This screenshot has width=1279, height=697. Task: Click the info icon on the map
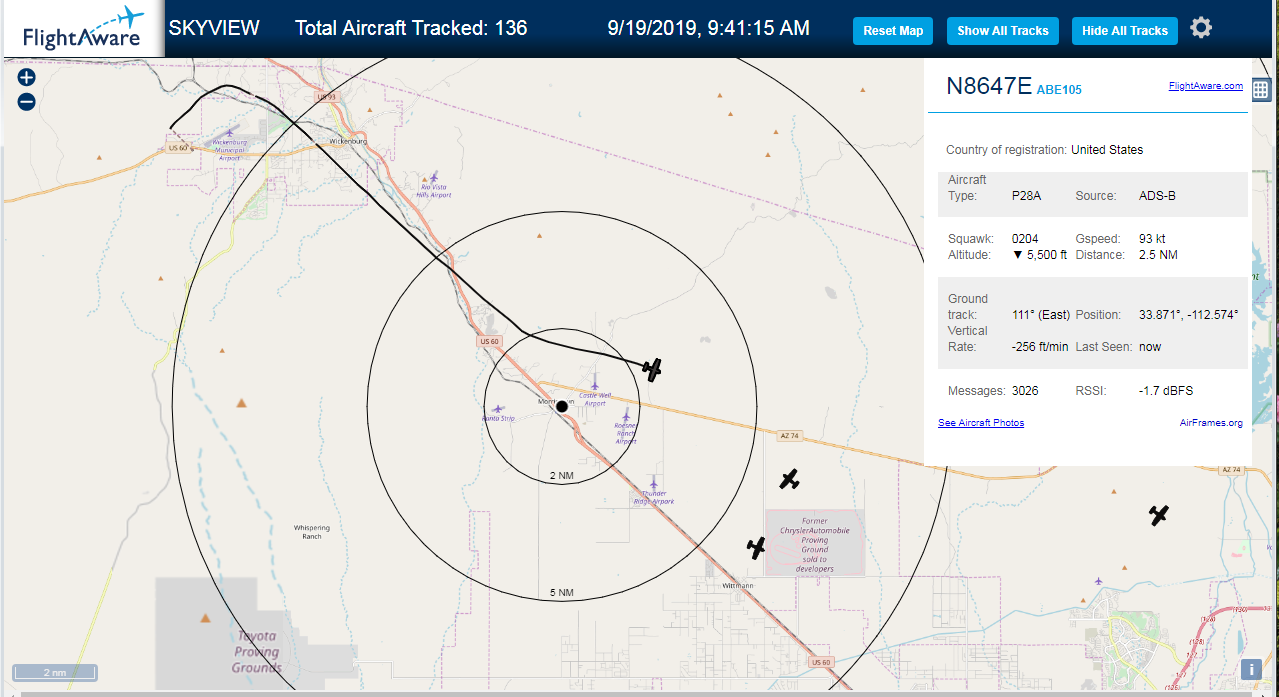pos(1251,670)
